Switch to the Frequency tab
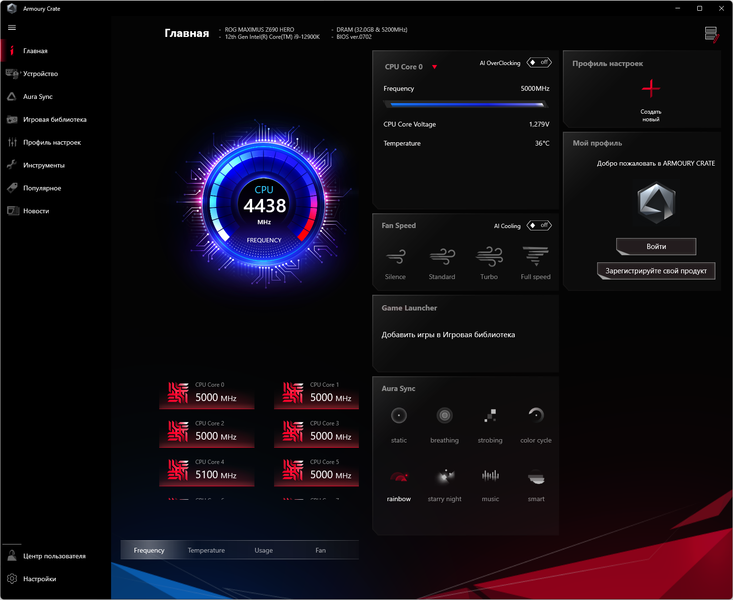 coord(149,550)
